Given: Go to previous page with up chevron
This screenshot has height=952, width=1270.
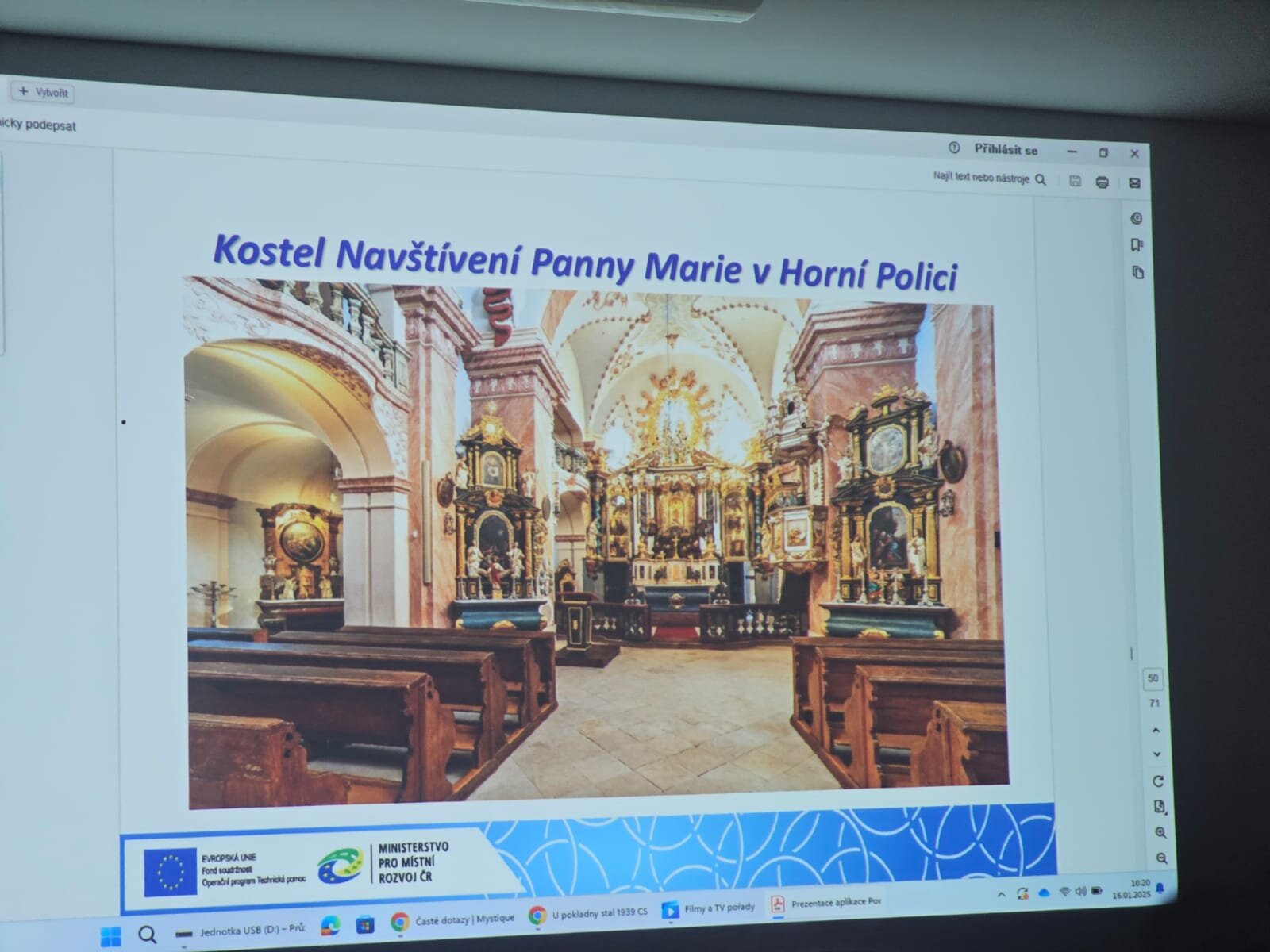Looking at the screenshot, I should 1156,731.
